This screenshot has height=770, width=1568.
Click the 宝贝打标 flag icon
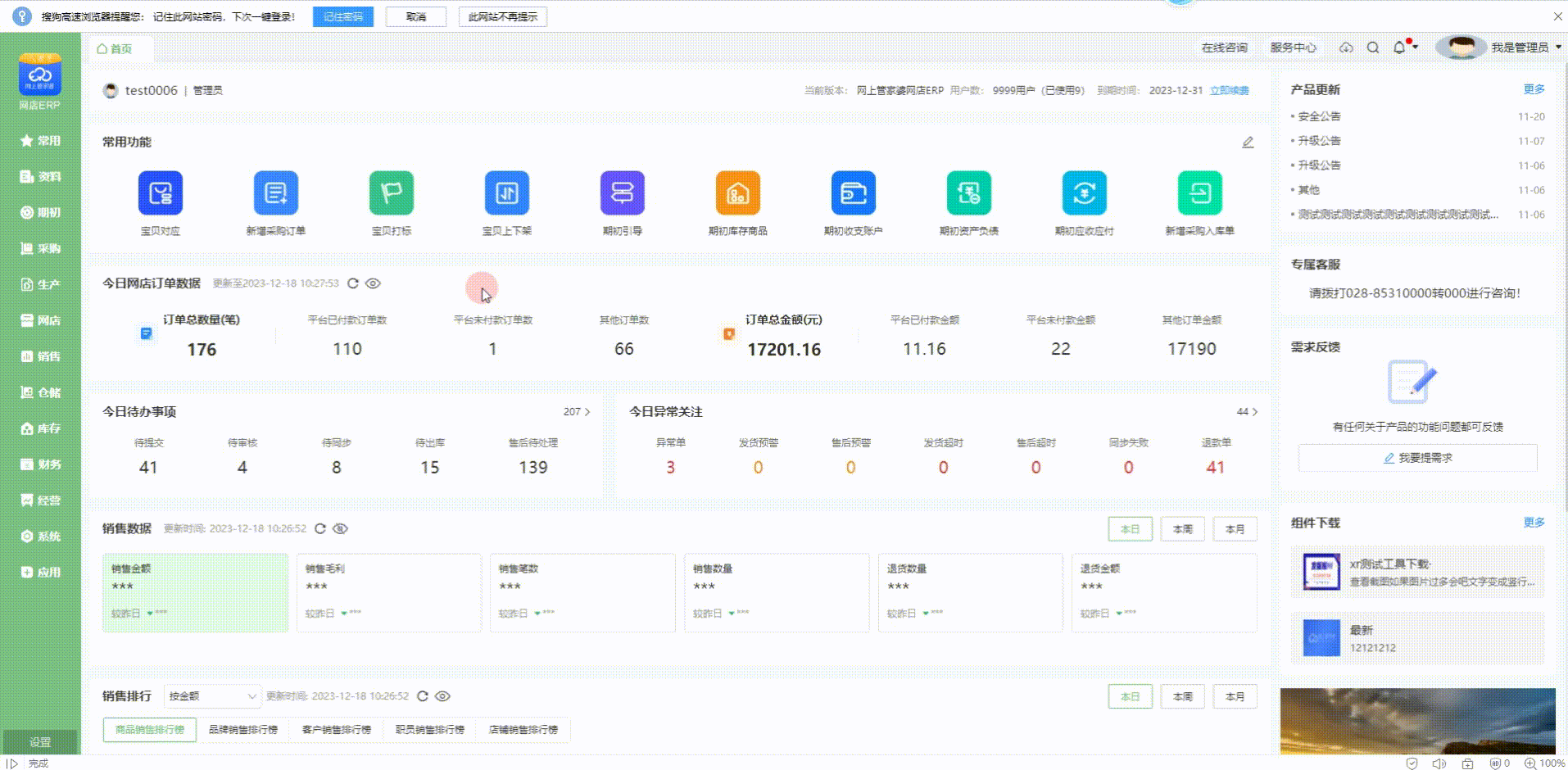(391, 193)
